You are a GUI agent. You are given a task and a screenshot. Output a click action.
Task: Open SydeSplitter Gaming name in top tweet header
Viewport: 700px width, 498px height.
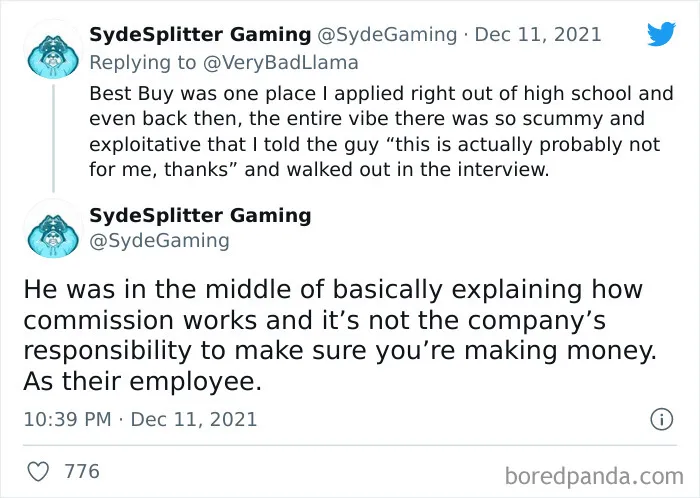(x=200, y=35)
